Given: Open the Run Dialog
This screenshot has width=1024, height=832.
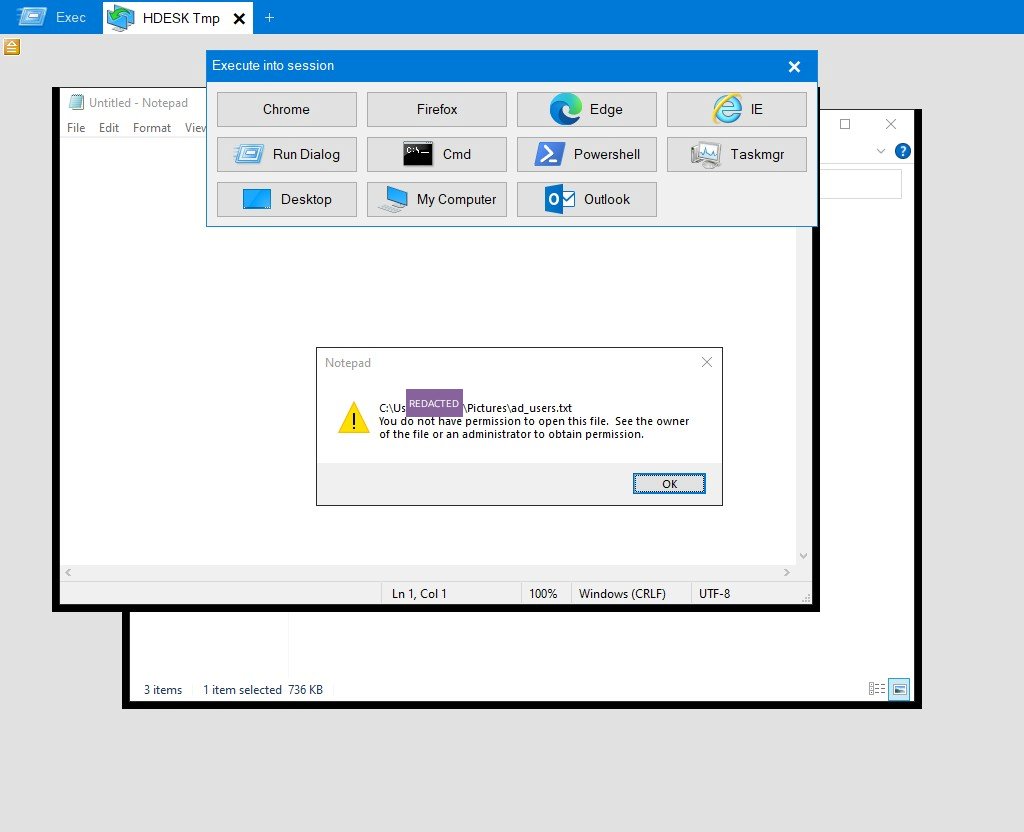Looking at the screenshot, I should (x=287, y=154).
